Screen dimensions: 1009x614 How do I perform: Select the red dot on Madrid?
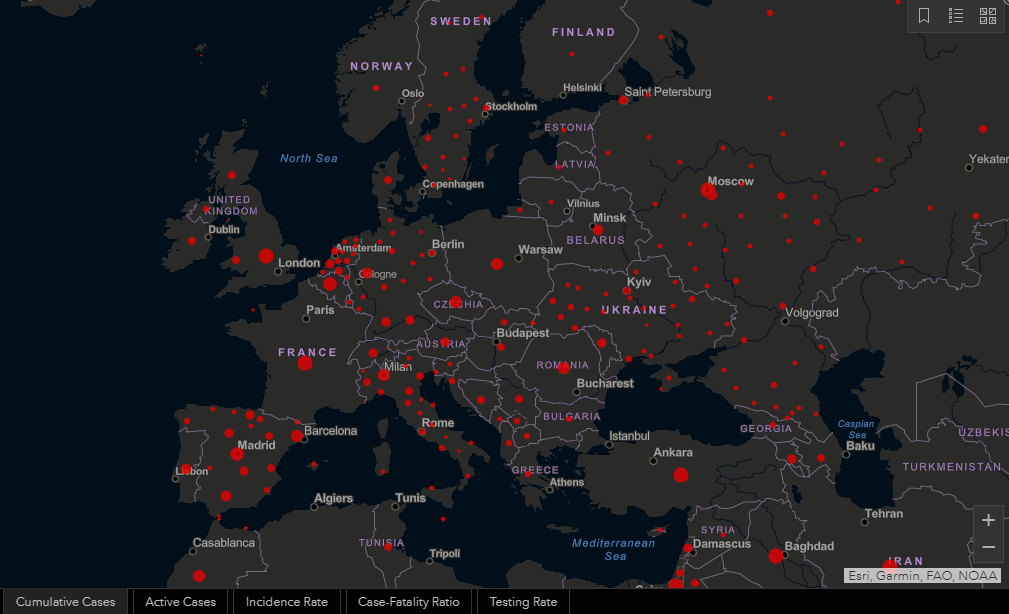237,454
